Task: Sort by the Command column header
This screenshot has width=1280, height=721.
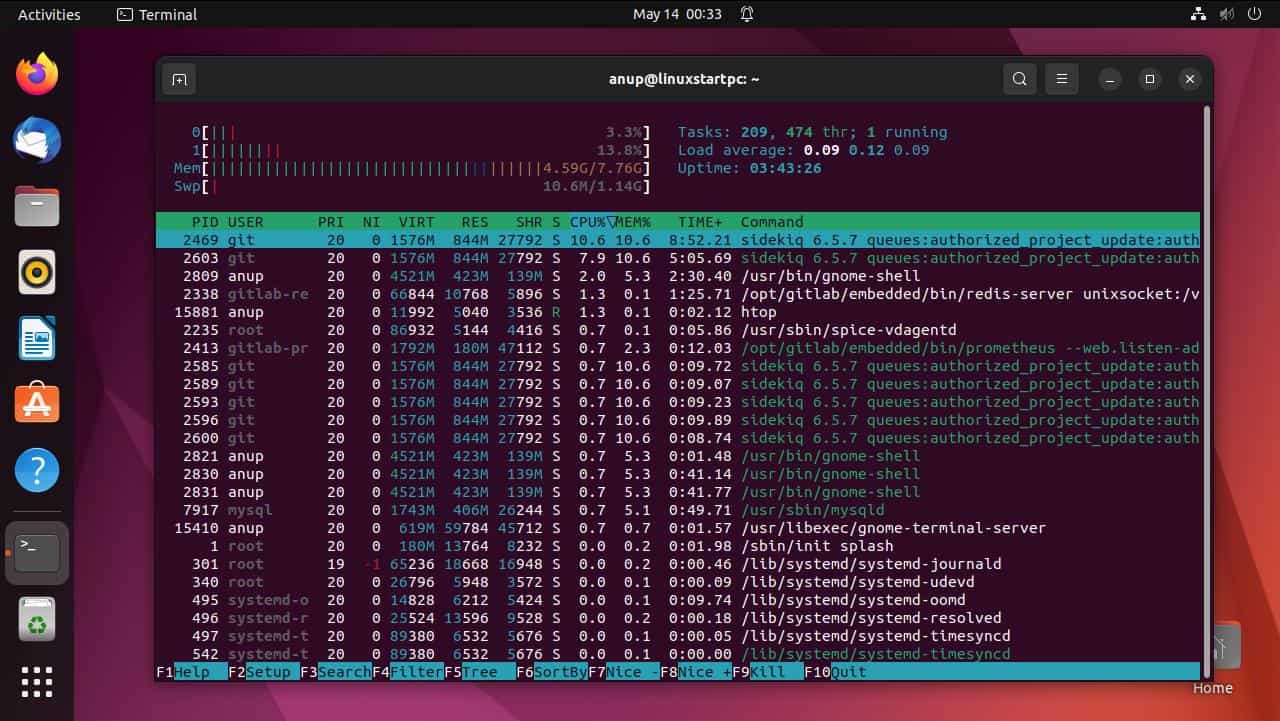Action: (772, 222)
